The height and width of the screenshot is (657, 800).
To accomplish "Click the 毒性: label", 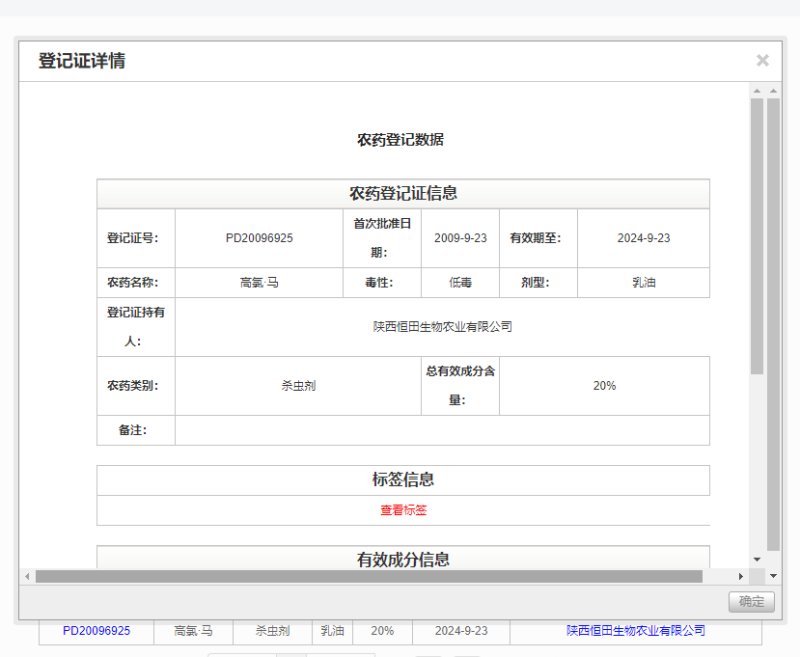I will [379, 283].
